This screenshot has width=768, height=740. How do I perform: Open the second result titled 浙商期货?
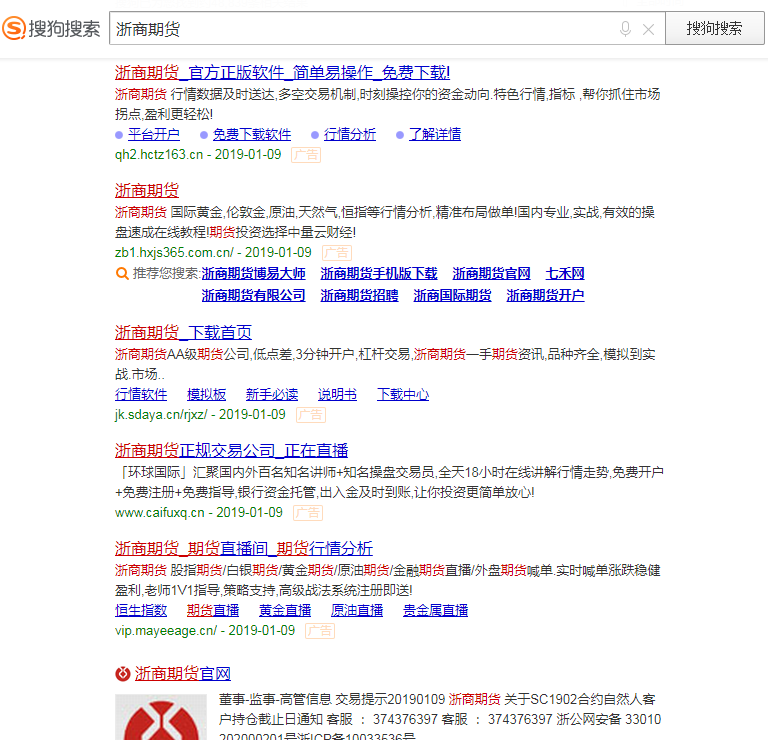pyautogui.click(x=147, y=190)
